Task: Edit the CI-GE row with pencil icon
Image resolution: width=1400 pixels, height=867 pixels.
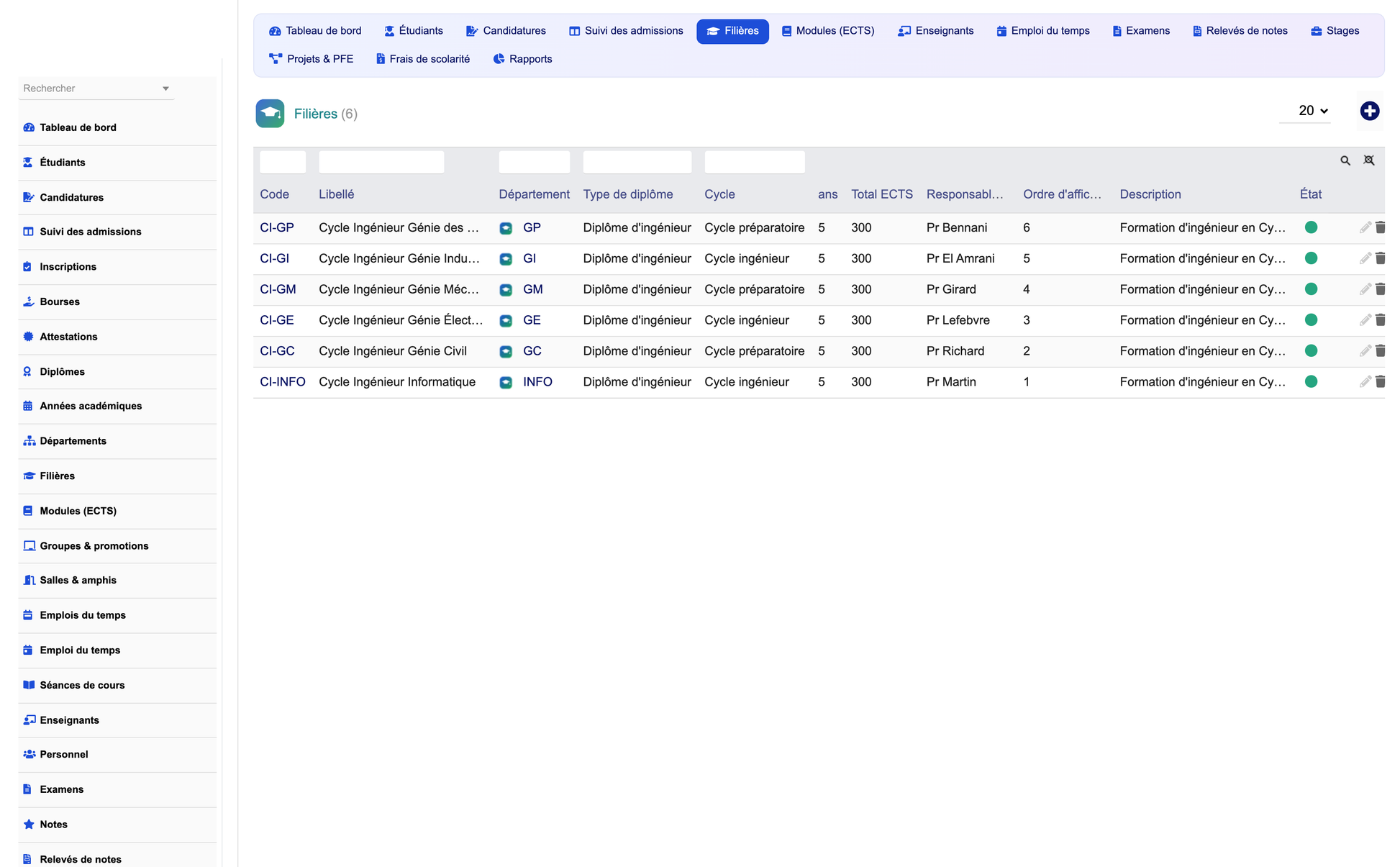Action: 1365,320
